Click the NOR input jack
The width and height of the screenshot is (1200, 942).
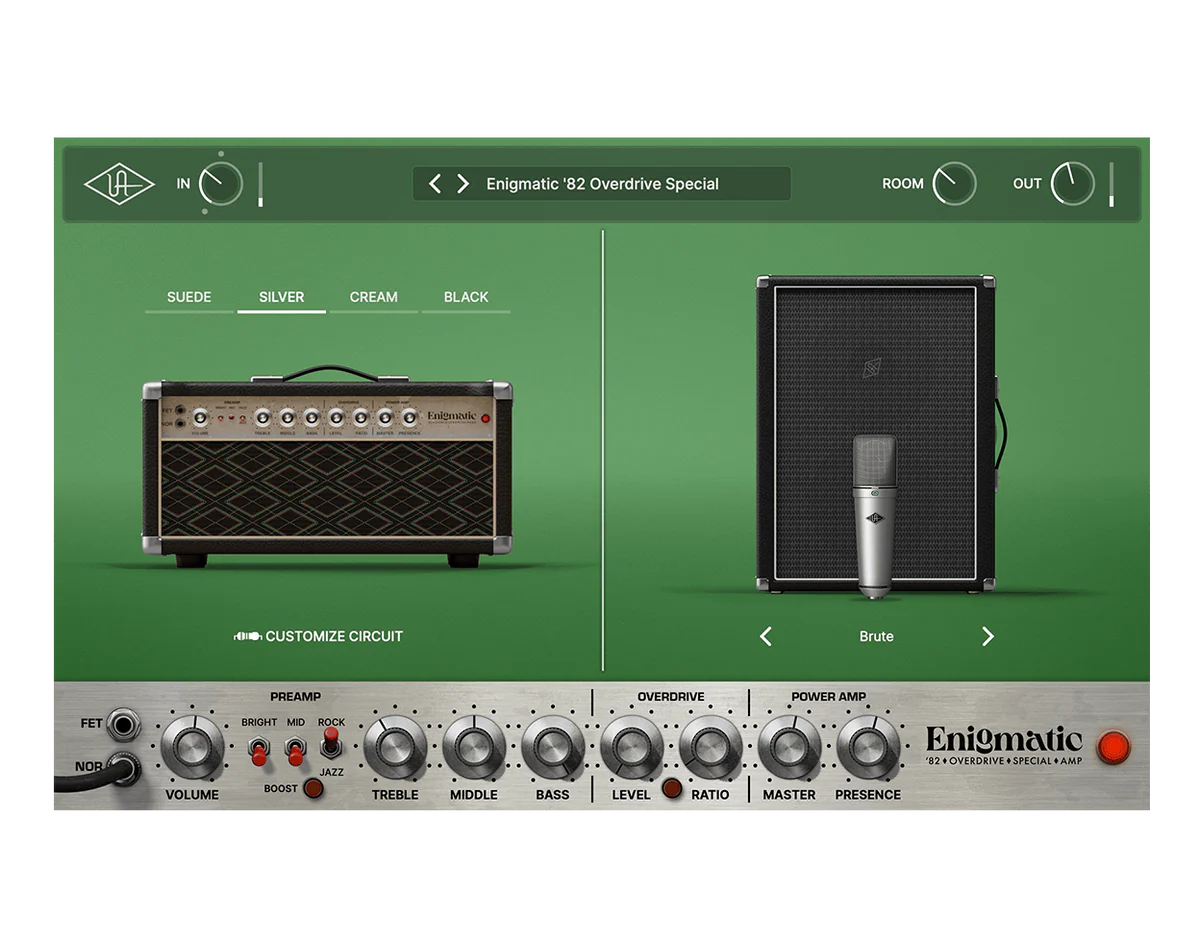pyautogui.click(x=124, y=768)
